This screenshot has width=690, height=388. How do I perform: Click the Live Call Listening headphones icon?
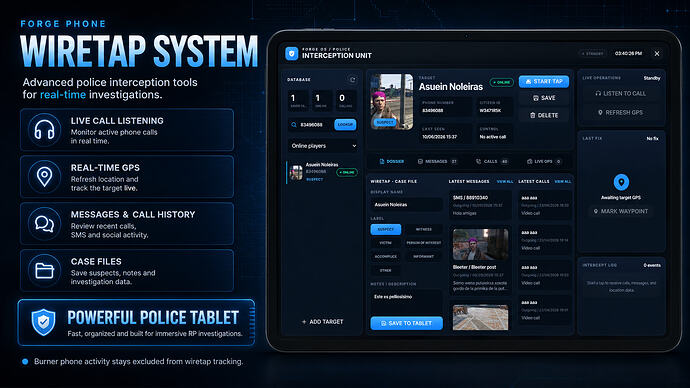44,130
